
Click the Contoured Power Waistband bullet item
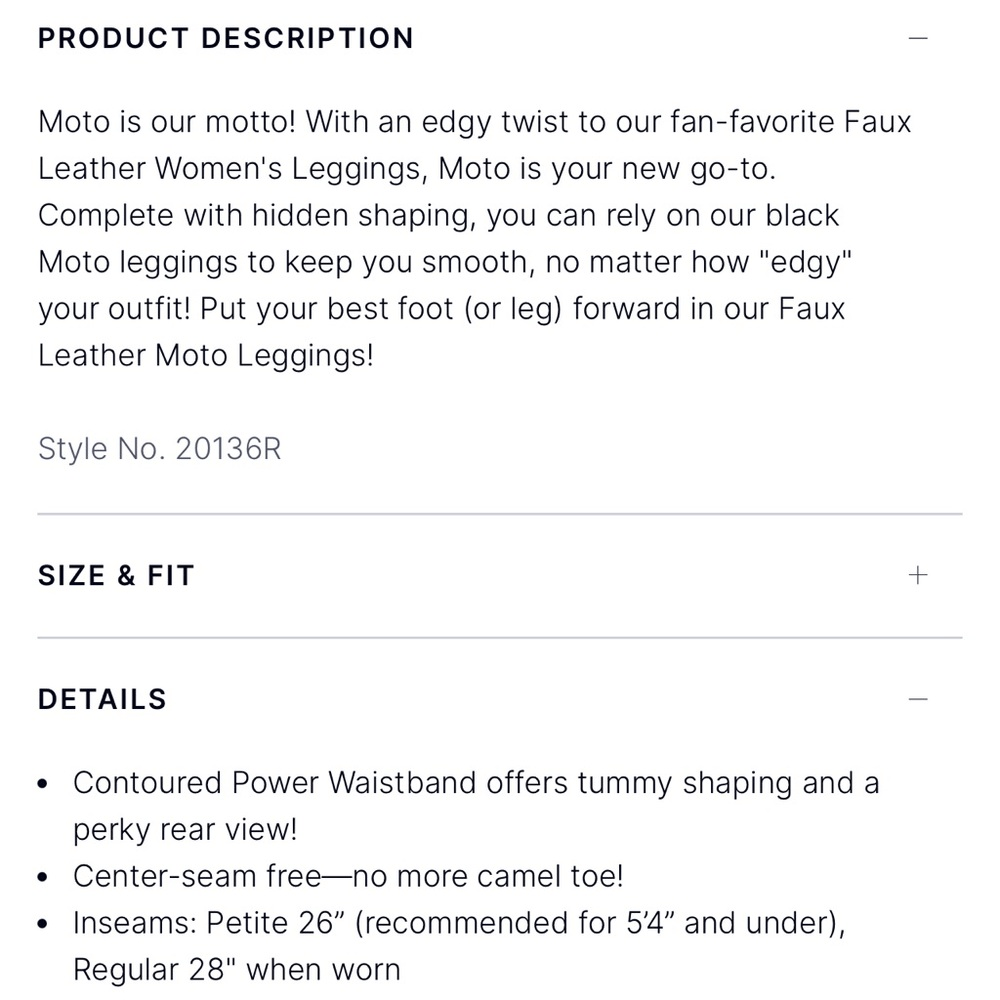pos(476,783)
